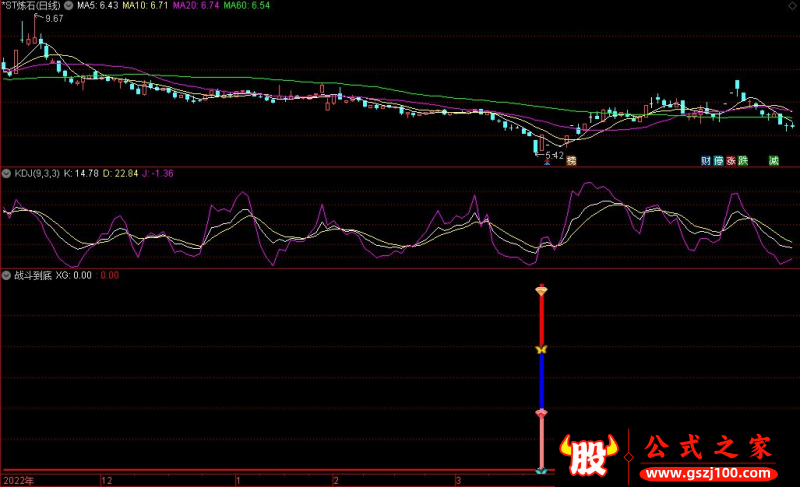Click the KDJ(9,3,3) indicator name

36,174
